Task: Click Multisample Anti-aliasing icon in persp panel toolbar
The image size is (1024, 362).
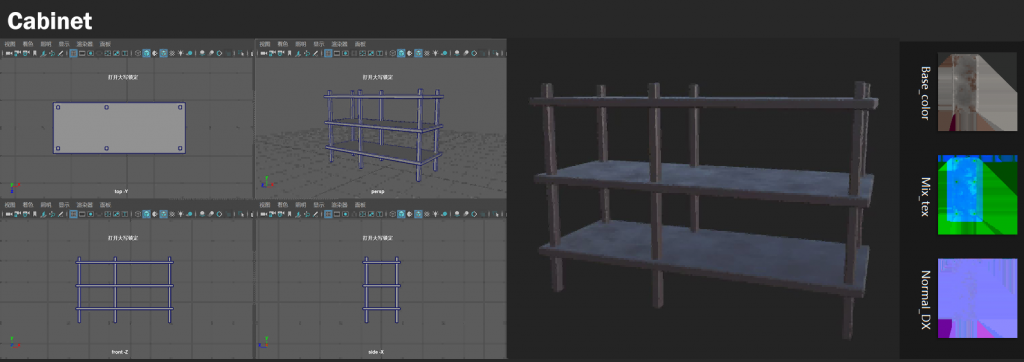Action: [474, 54]
